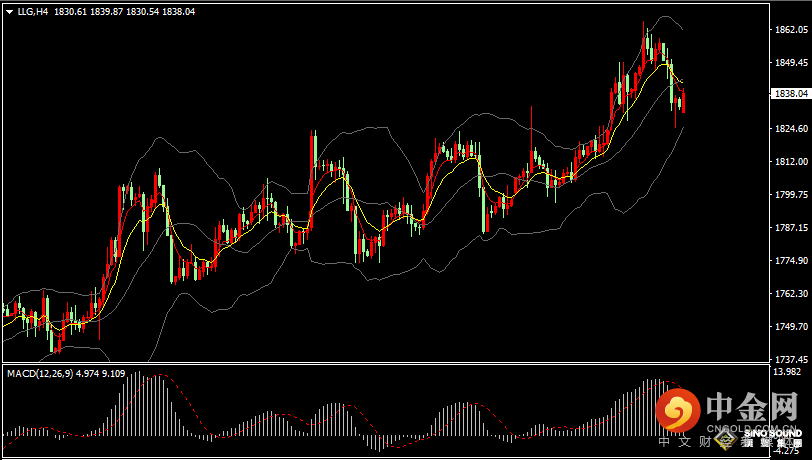Click the 1849.45 price axis label
This screenshot has height=460, width=812.
point(790,62)
